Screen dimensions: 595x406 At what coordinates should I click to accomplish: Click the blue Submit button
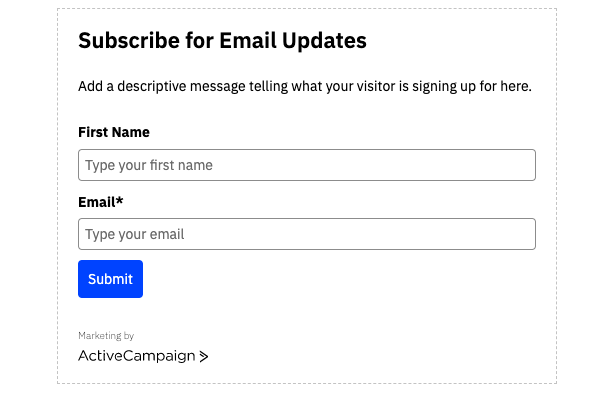click(110, 279)
